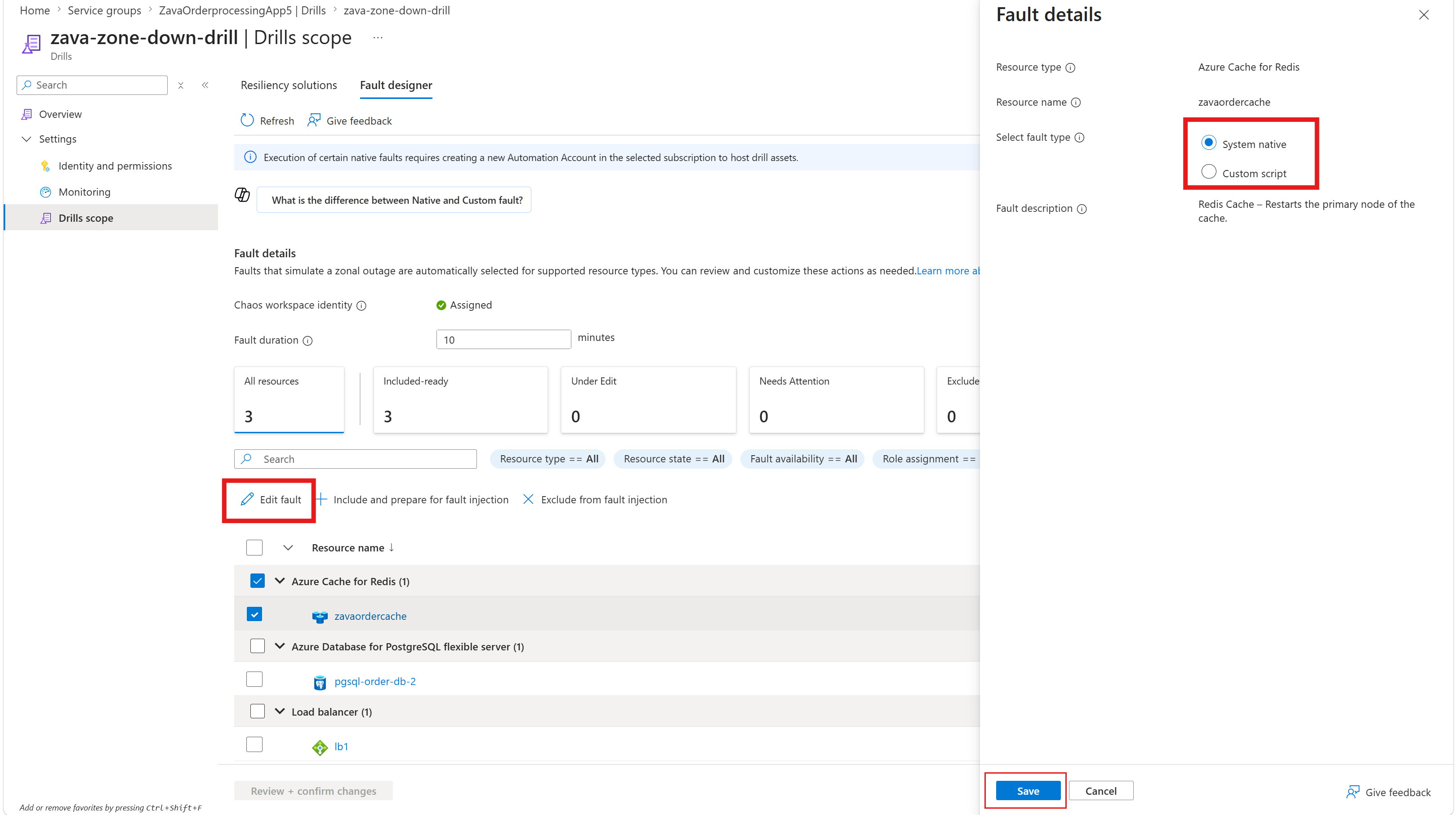1456x815 pixels.
Task: Select the System native fault type
Action: (x=1208, y=143)
